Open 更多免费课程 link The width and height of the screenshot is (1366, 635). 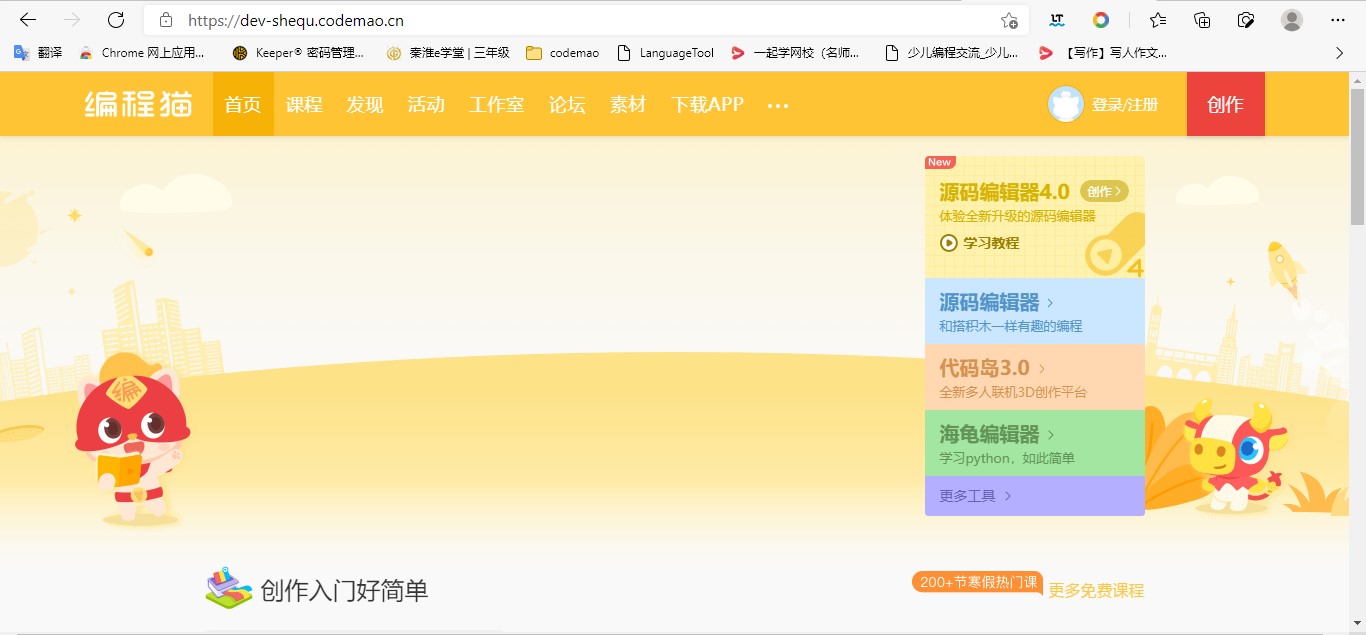[1096, 590]
